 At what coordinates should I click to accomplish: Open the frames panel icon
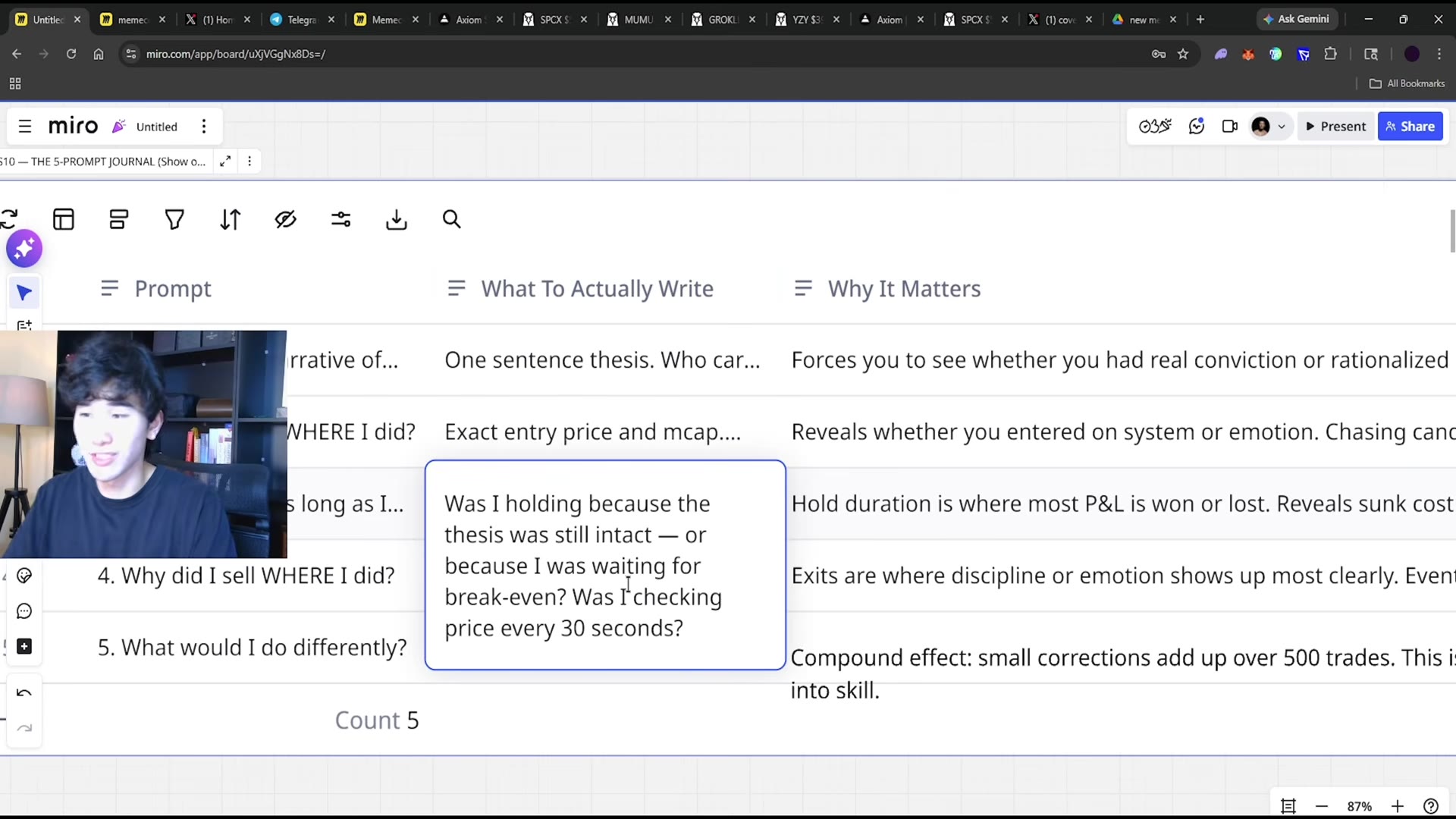click(x=1288, y=806)
